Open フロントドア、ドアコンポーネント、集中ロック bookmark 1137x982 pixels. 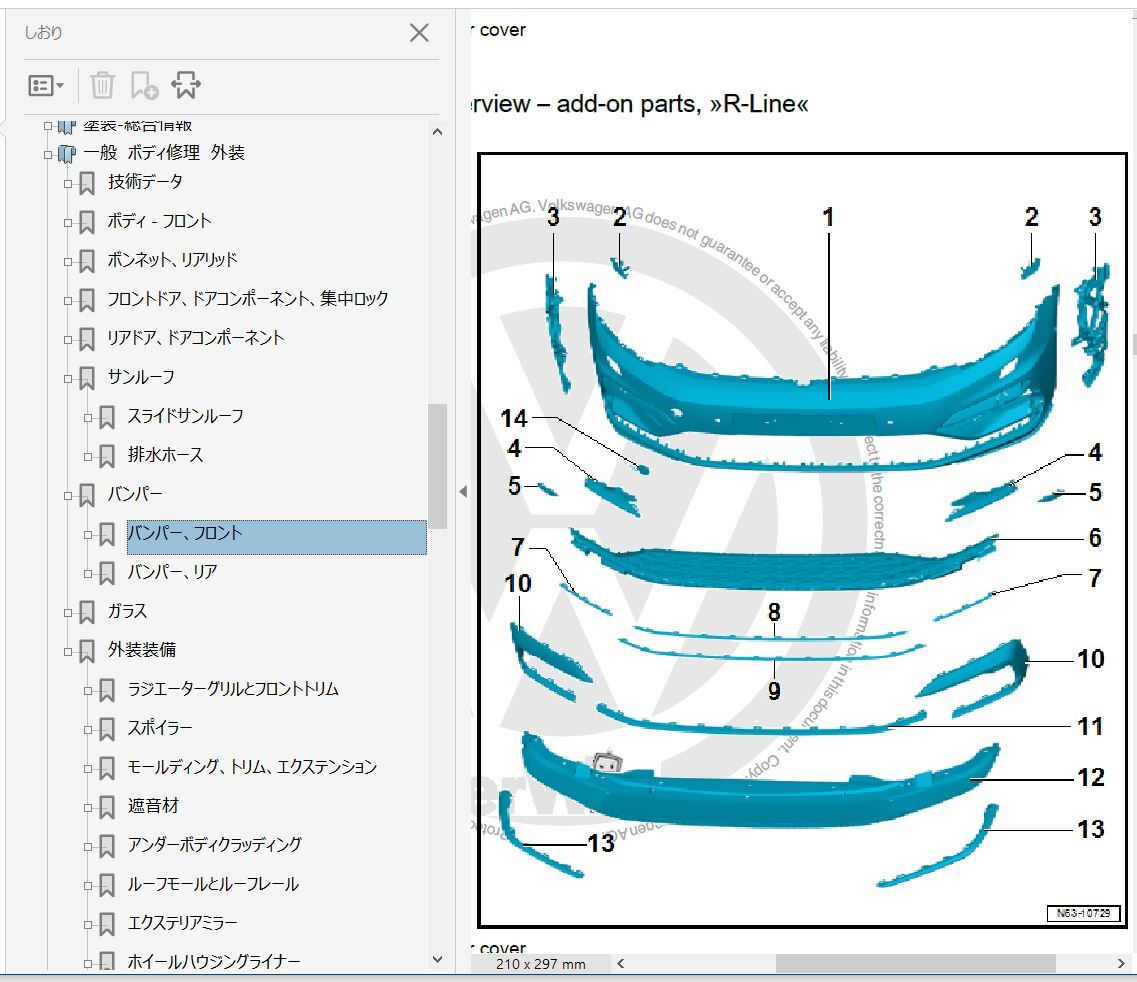248,298
